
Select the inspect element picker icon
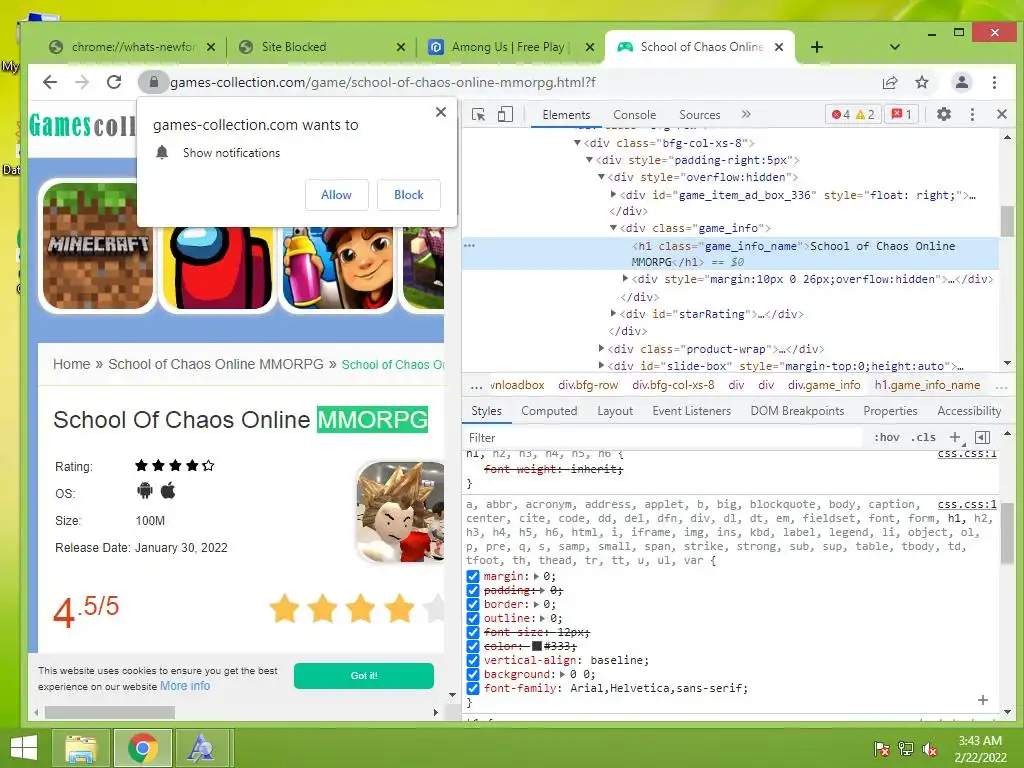(479, 115)
